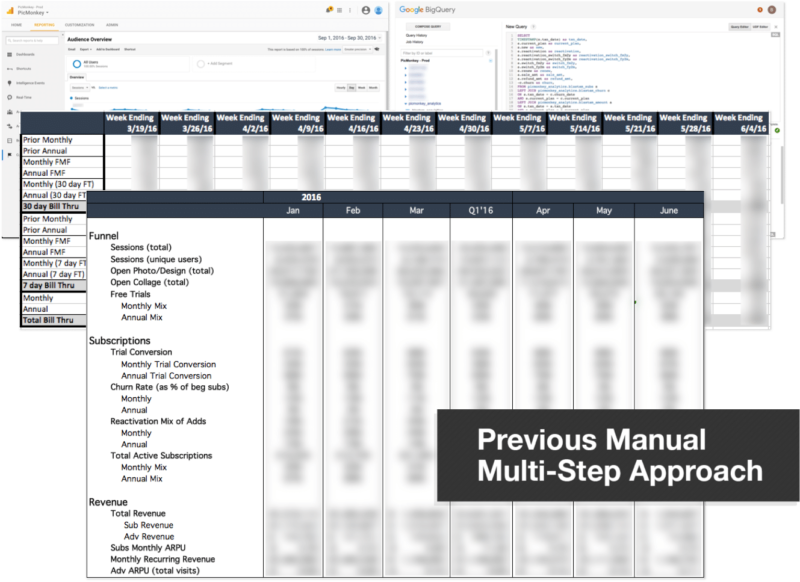Click the graduation cap education icon

[x=377, y=49]
